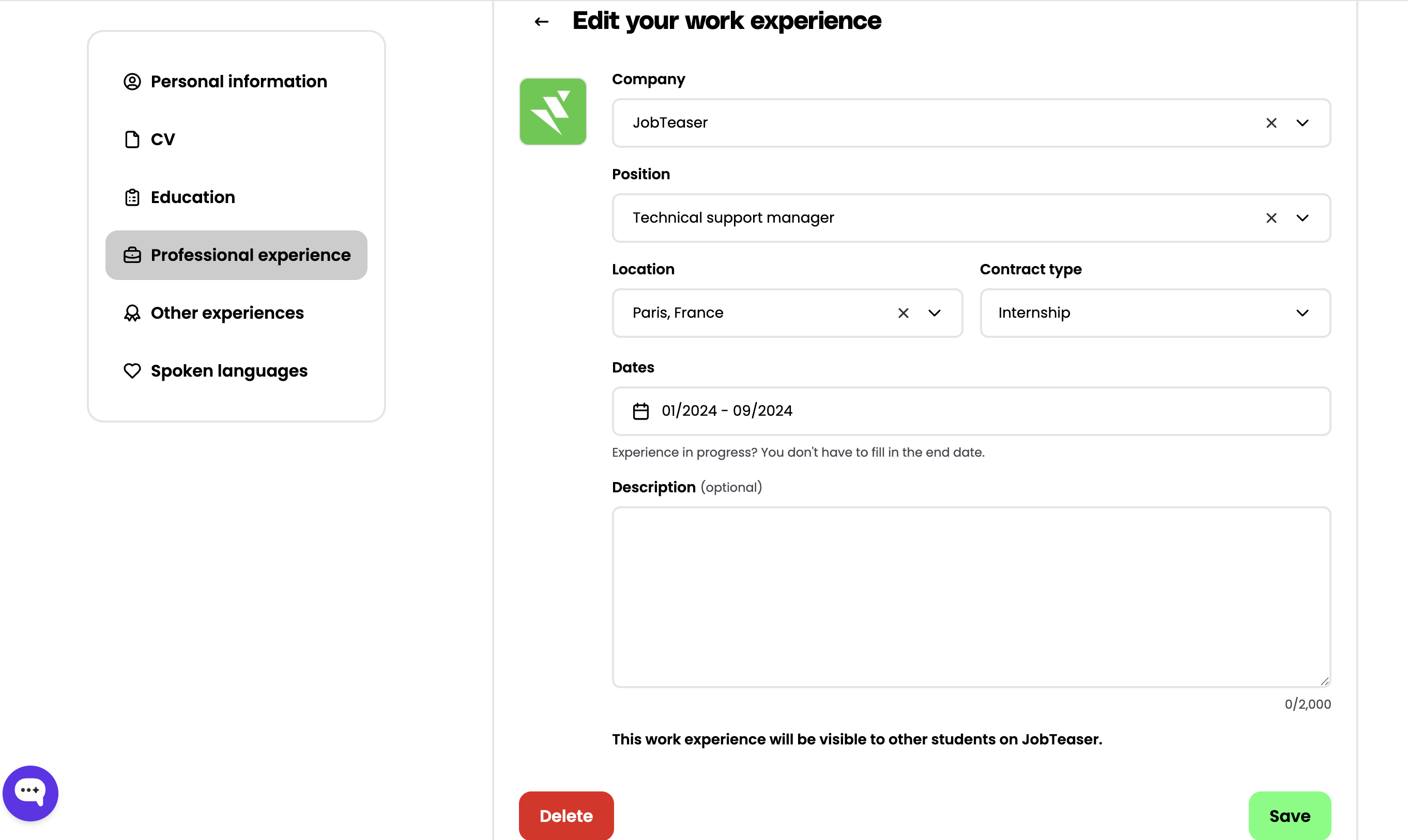Open the Contract type dropdown
Image resolution: width=1408 pixels, height=840 pixels.
(x=1155, y=313)
